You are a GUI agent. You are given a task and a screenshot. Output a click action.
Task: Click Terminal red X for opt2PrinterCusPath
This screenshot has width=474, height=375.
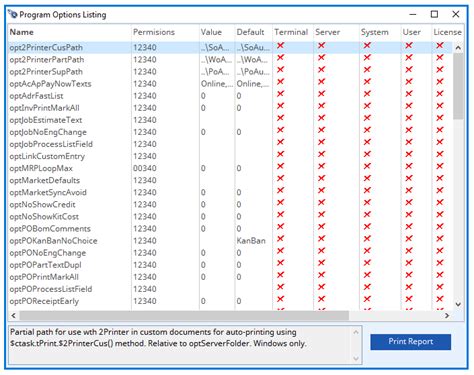[280, 45]
